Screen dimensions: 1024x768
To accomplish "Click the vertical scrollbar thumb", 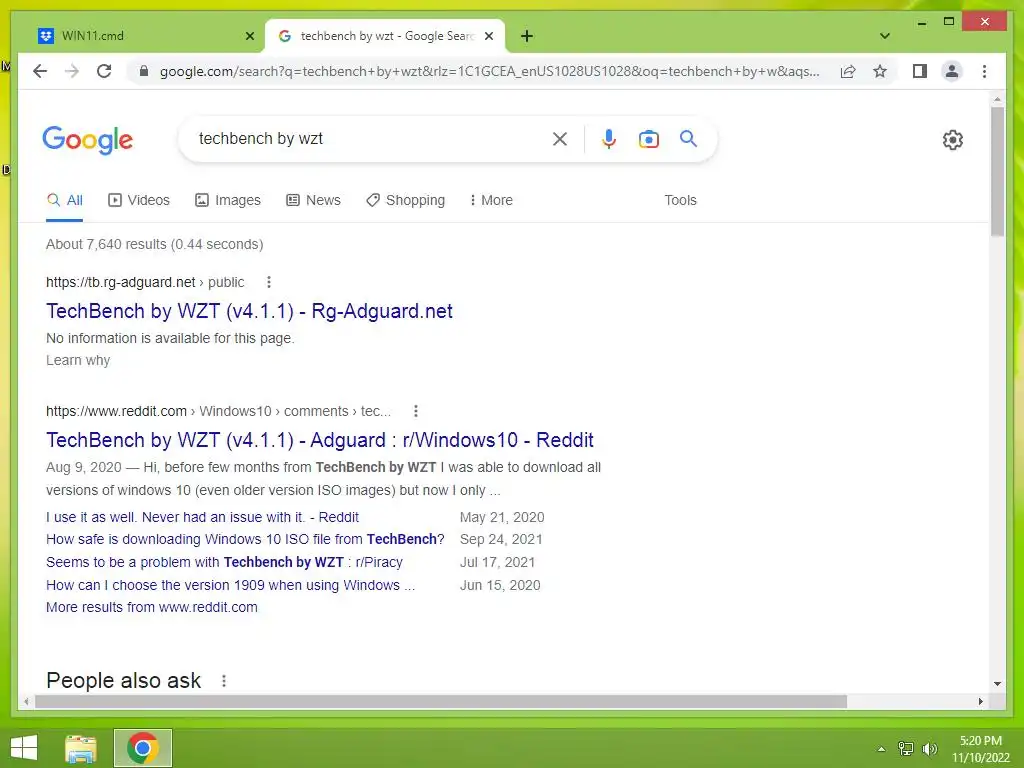I will pos(997,171).
